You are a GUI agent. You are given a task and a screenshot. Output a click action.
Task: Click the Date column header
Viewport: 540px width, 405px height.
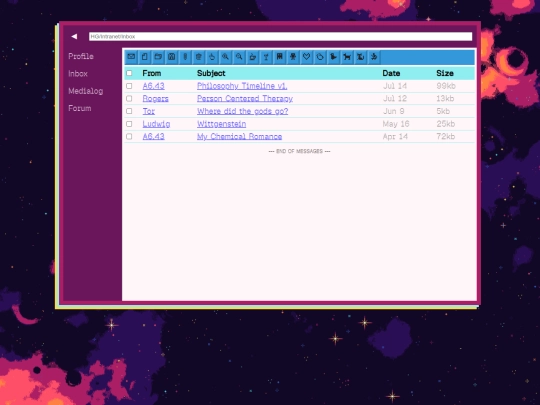pyautogui.click(x=391, y=73)
